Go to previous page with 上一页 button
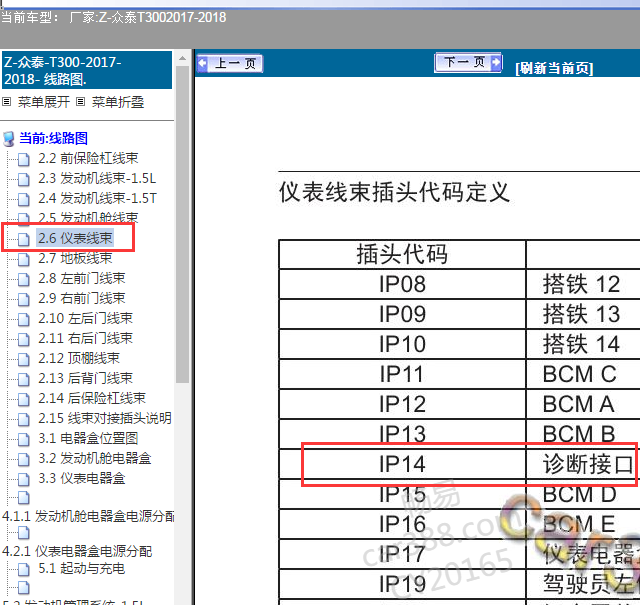This screenshot has height=605, width=640. pos(229,64)
